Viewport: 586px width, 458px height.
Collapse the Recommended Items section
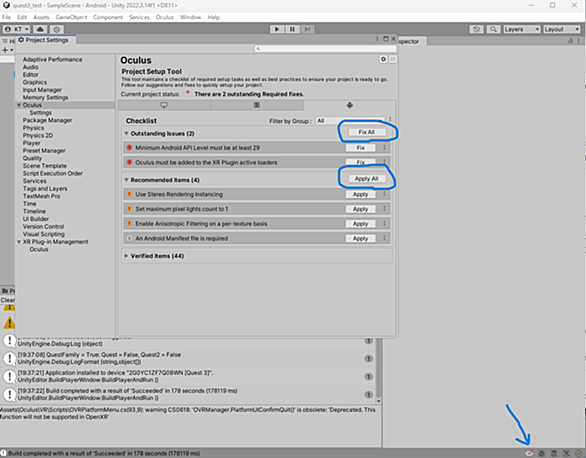point(126,180)
